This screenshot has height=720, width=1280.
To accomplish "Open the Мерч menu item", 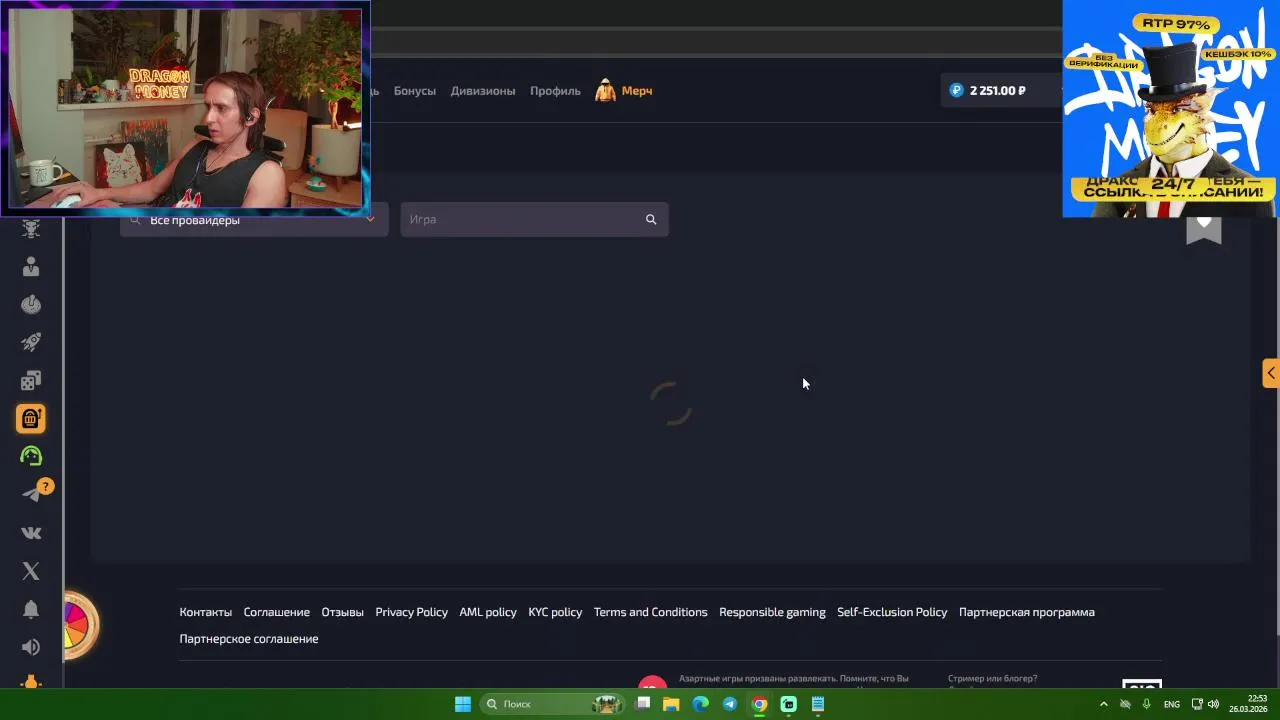I will pyautogui.click(x=637, y=90).
